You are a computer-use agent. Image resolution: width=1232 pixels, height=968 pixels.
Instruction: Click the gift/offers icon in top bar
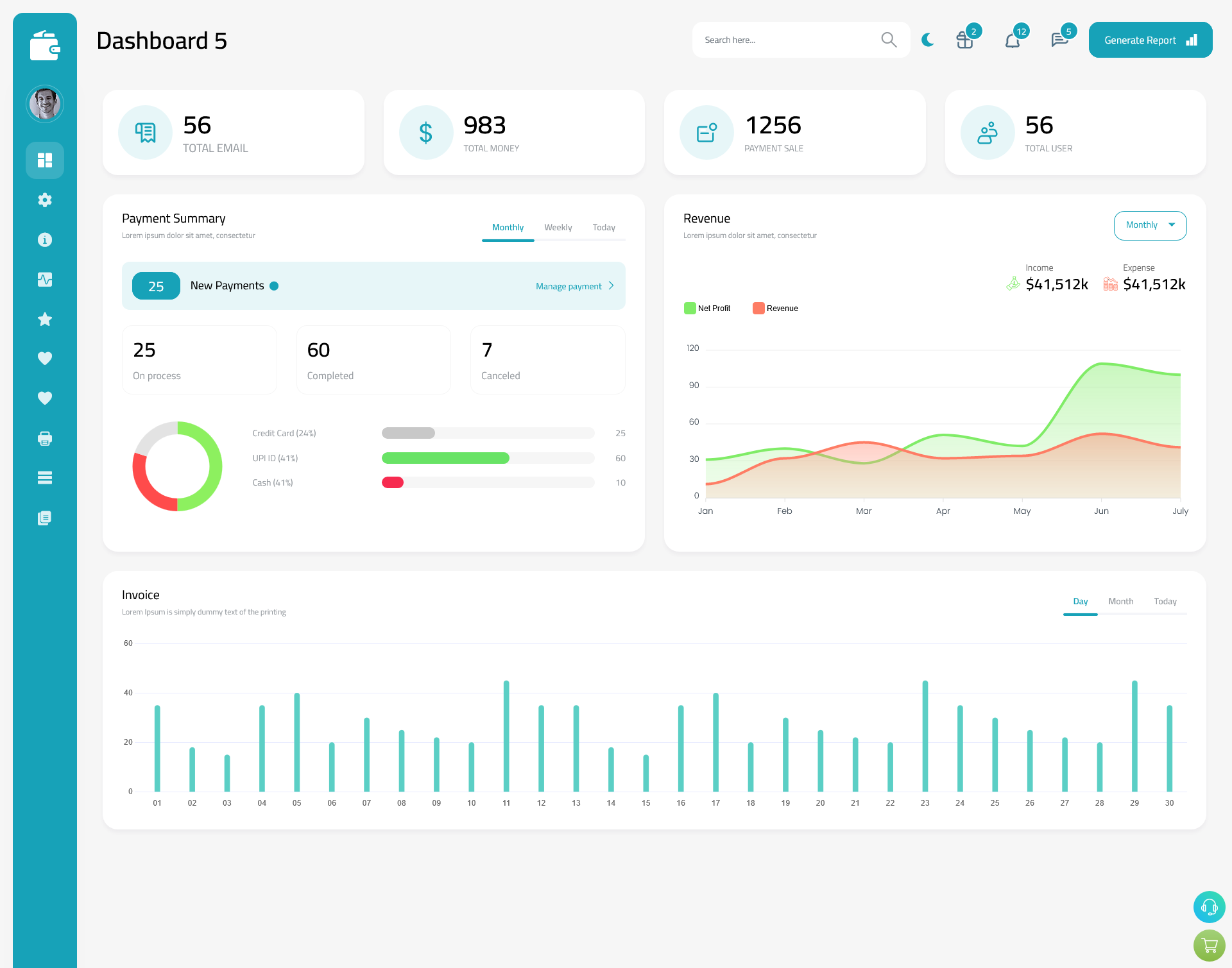point(965,40)
